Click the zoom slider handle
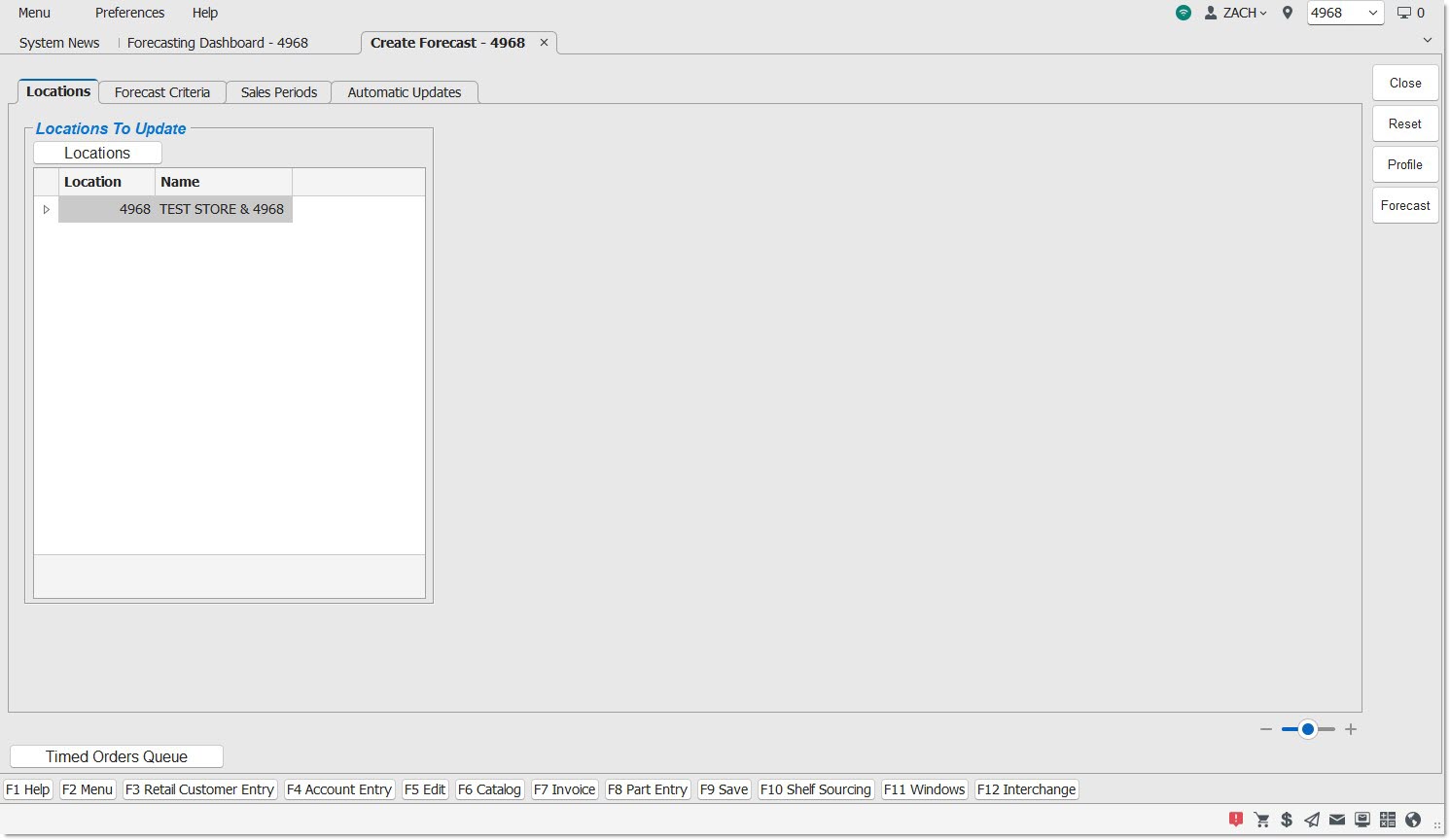Screen dimensions: 1450x840 pyautogui.click(x=1308, y=729)
